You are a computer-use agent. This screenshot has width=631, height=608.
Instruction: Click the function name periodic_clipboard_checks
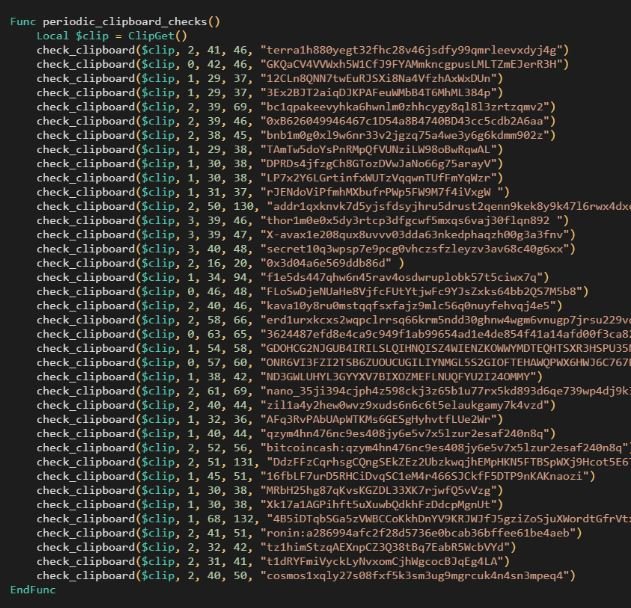125,22
